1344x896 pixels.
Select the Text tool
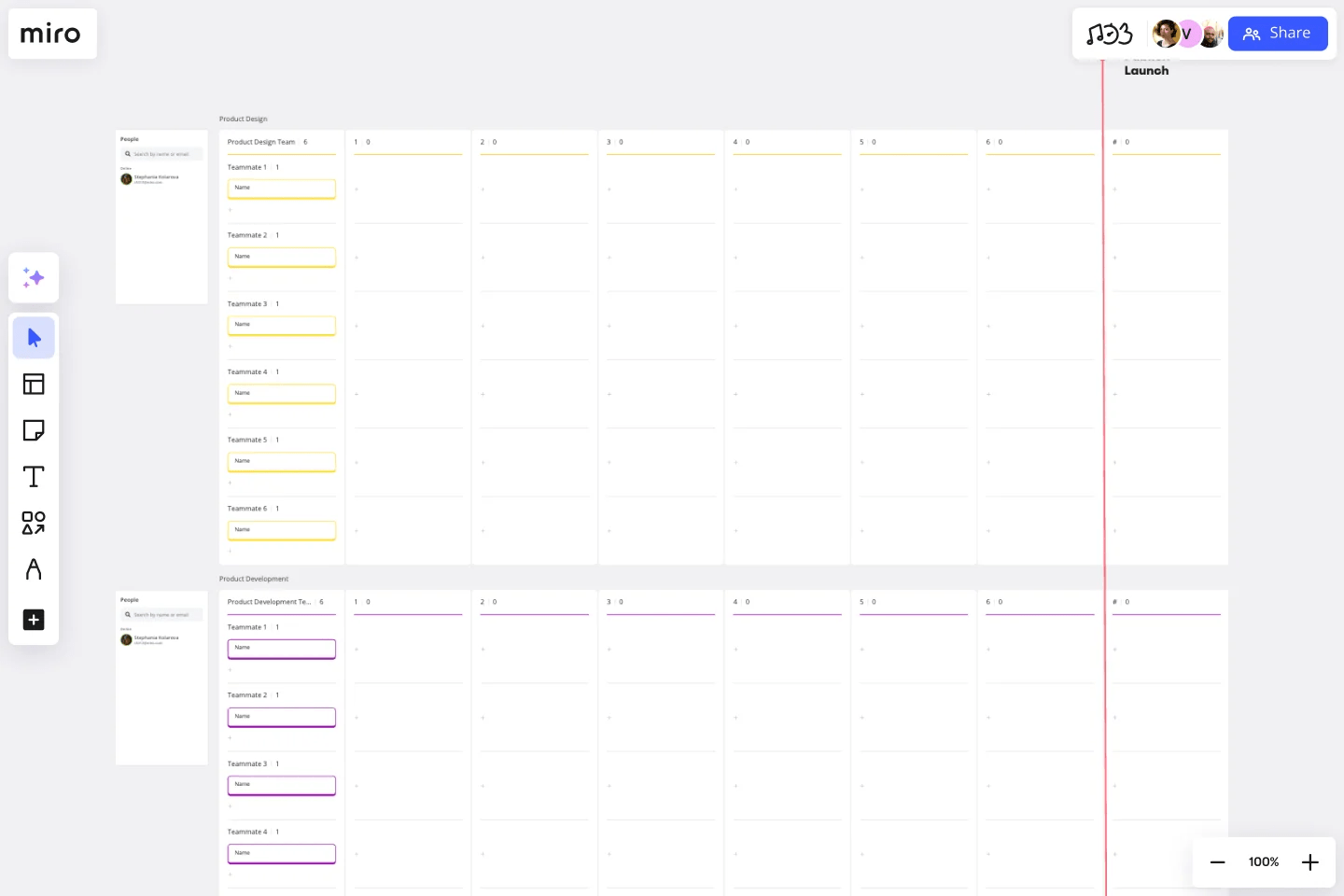point(34,476)
